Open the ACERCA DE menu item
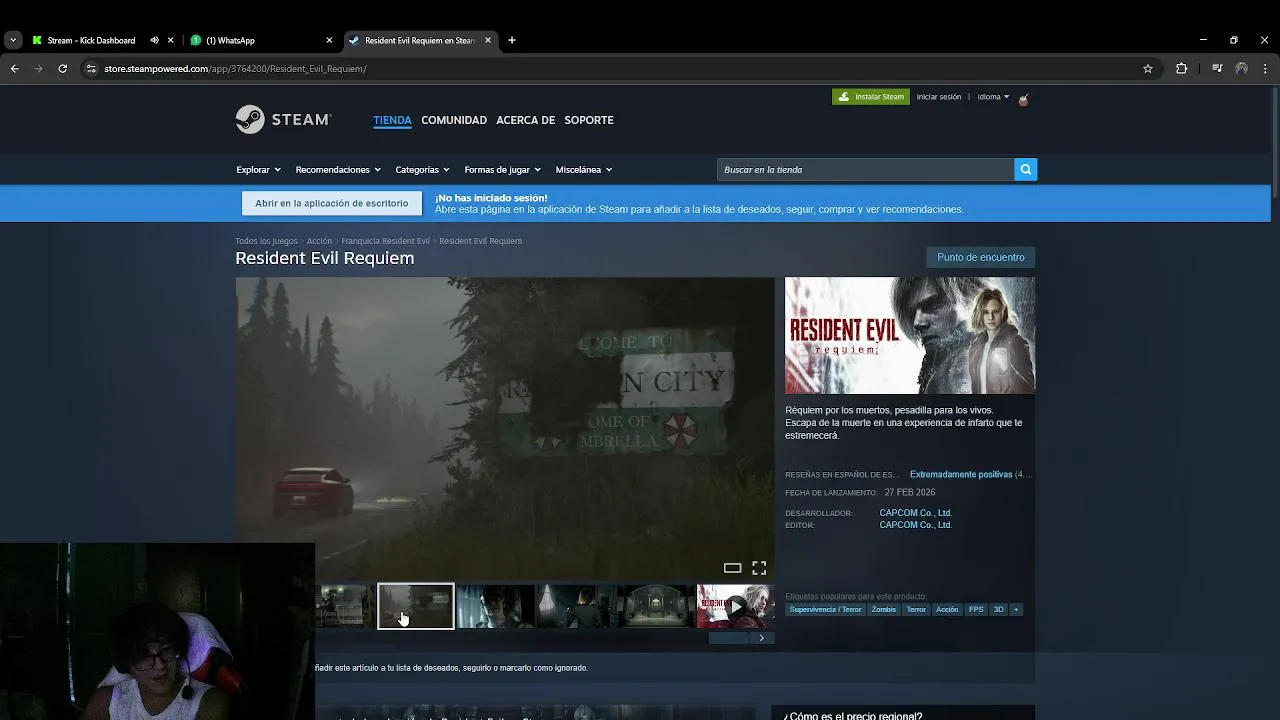 pos(525,120)
